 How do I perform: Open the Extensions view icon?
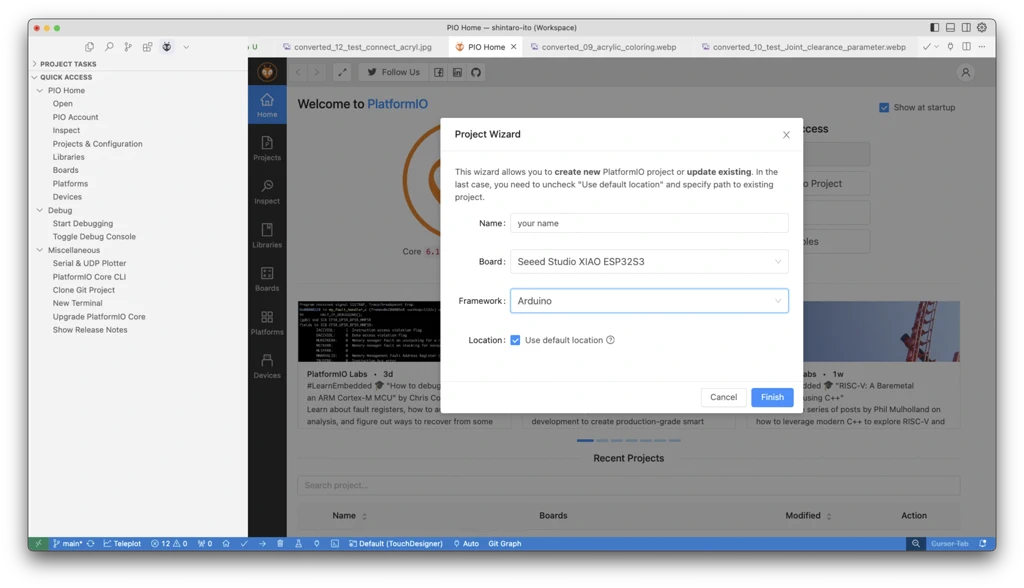(x=148, y=47)
